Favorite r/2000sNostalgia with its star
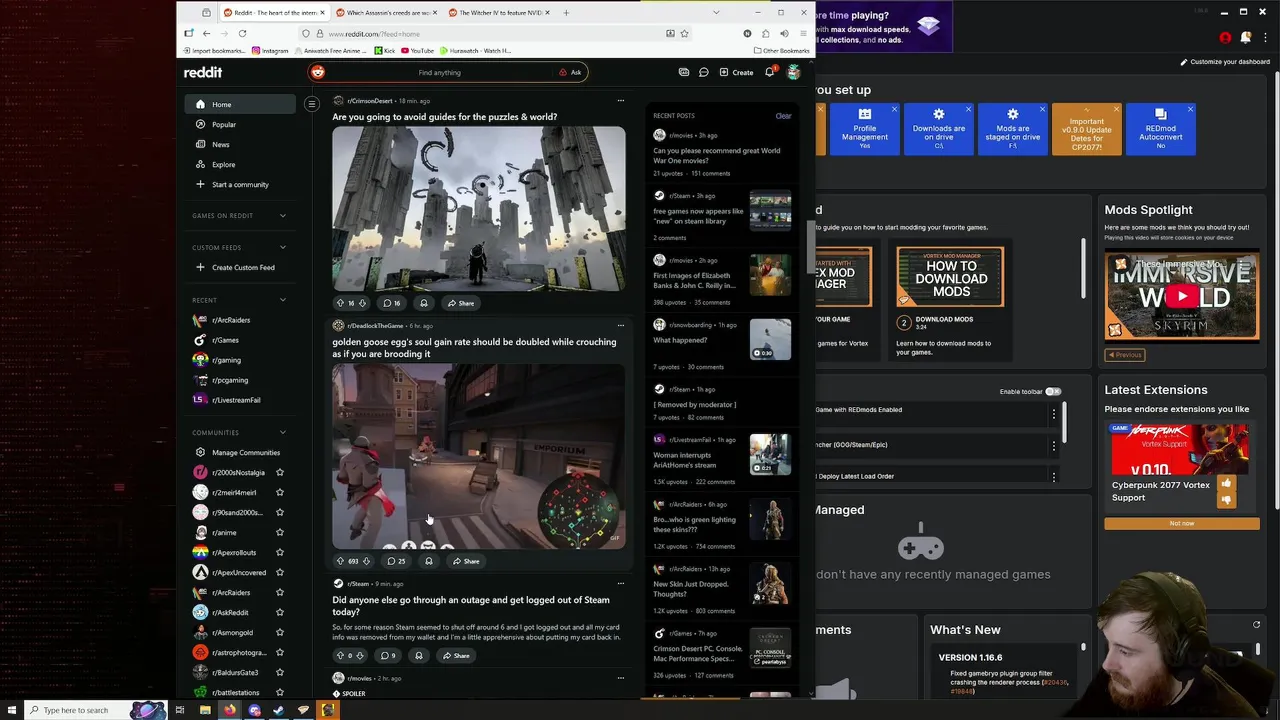This screenshot has width=1280, height=720. coord(280,472)
